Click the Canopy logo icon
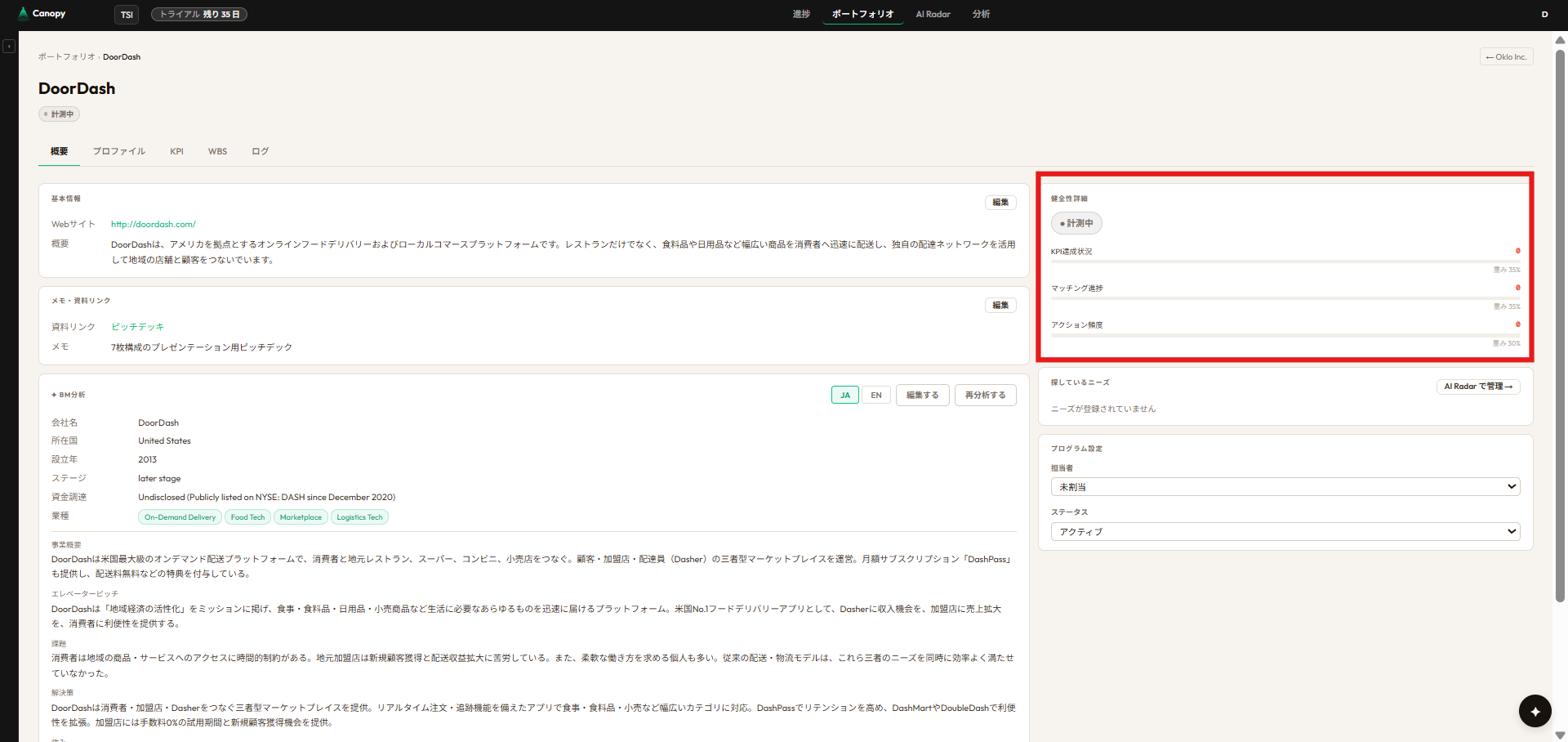 click(23, 13)
